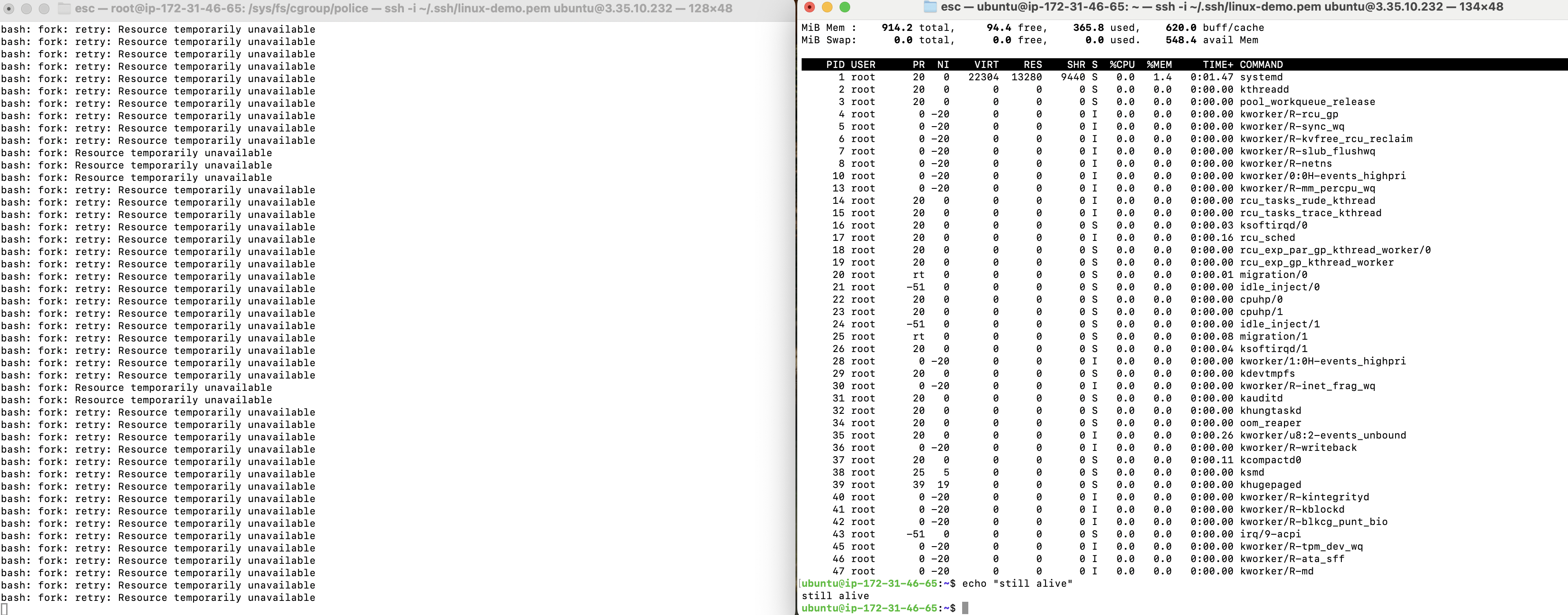The height and width of the screenshot is (615, 1568).
Task: Click the %CPU column header in top
Action: [x=1122, y=64]
